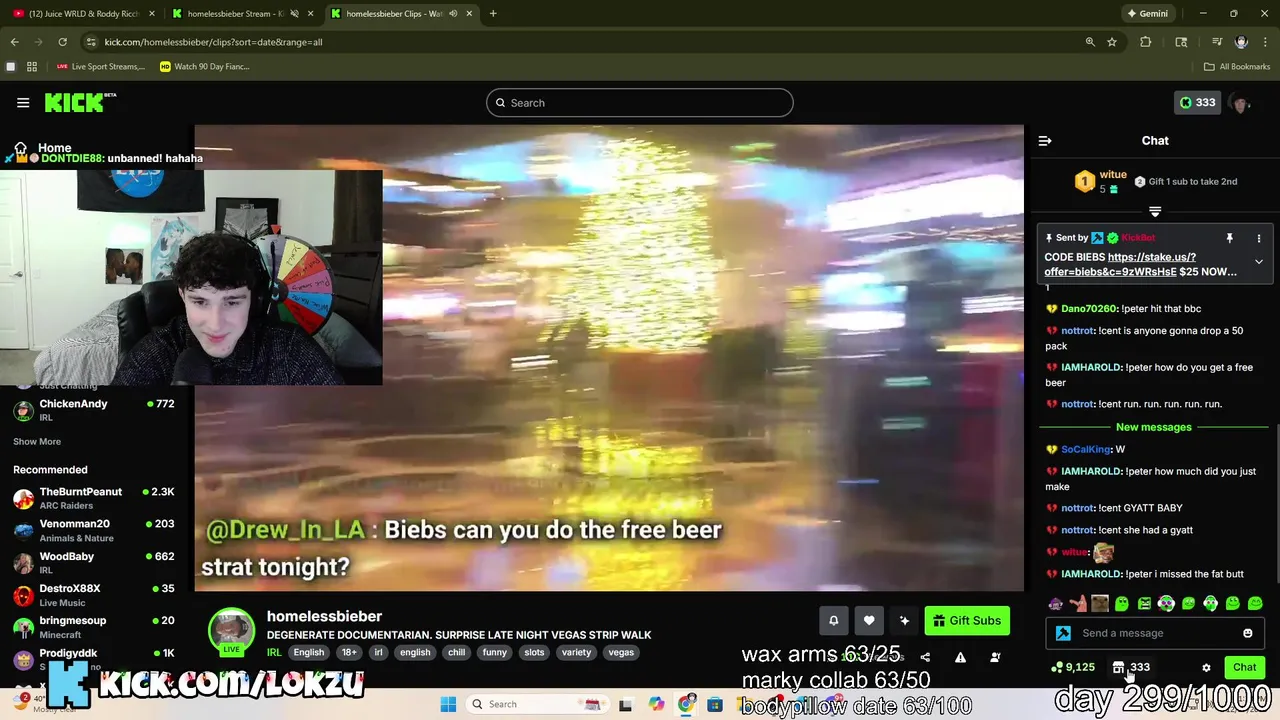Open a new browser tab
This screenshot has width=1280, height=720.
[493, 14]
